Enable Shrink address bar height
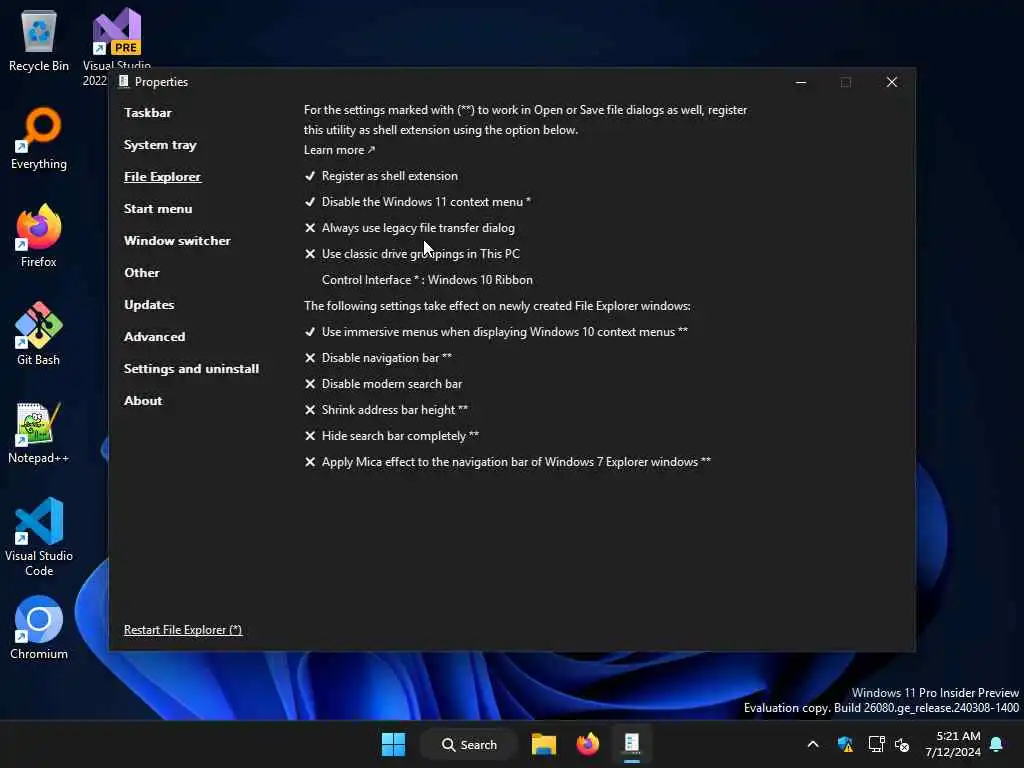The height and width of the screenshot is (768, 1024). (x=386, y=410)
